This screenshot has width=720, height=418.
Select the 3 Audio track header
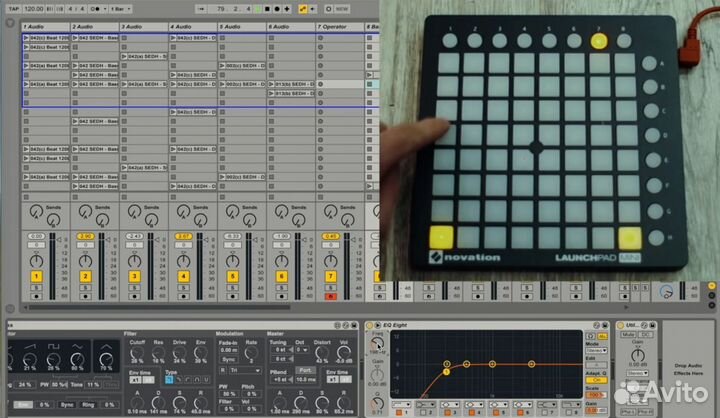click(x=144, y=27)
